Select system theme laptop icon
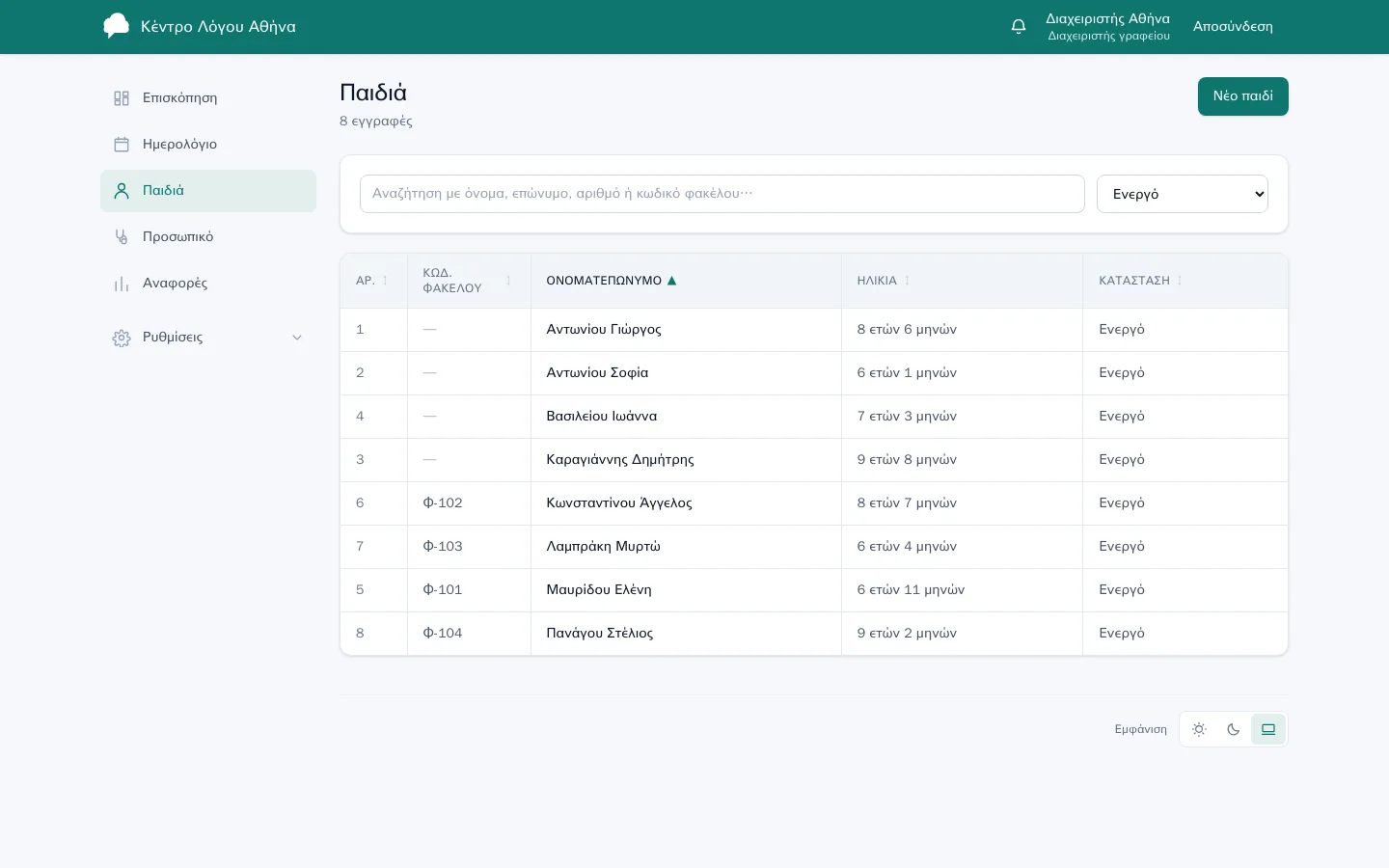Screen dimensions: 1389x868 point(1268,729)
